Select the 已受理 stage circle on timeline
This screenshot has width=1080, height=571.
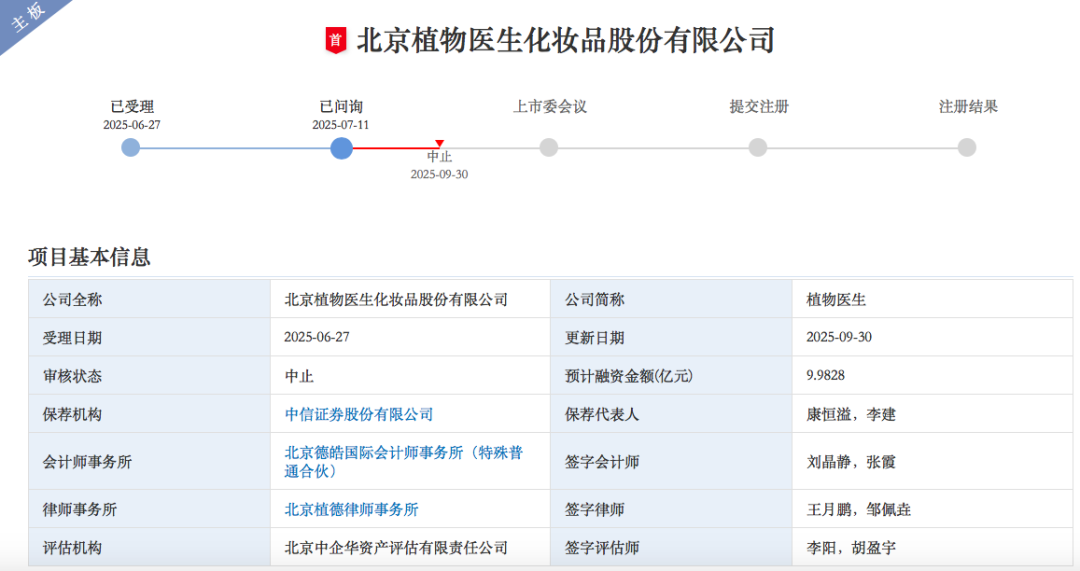[131, 148]
